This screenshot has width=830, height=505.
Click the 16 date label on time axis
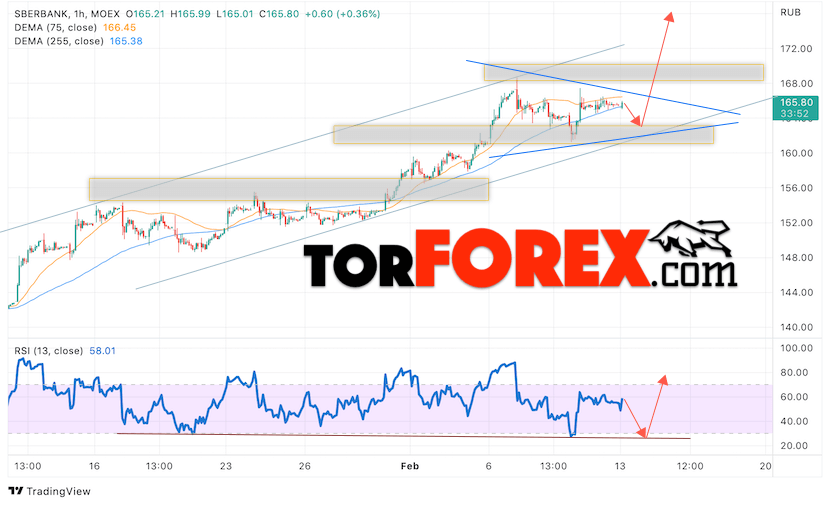click(x=94, y=466)
